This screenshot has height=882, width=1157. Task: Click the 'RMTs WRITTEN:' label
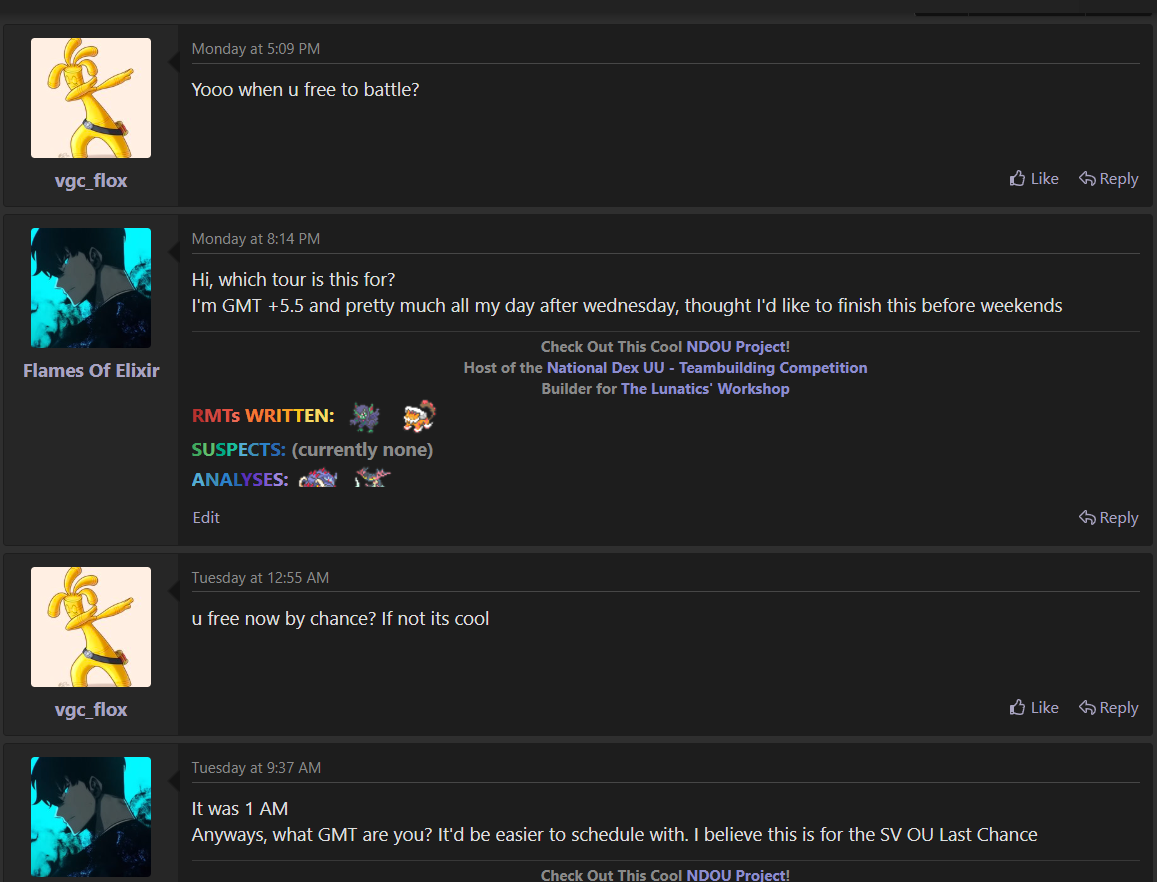point(263,416)
